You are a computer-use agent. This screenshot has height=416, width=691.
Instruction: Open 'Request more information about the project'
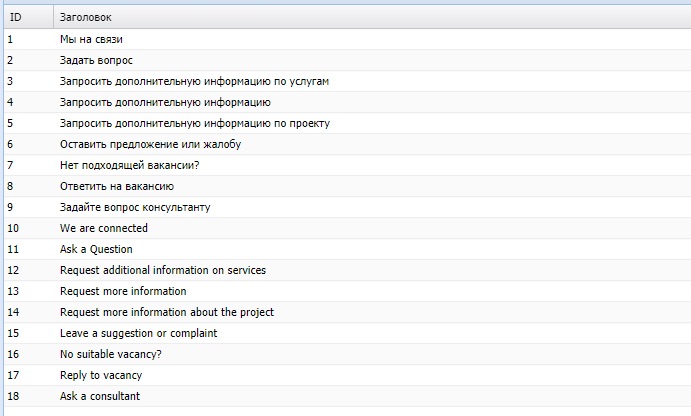(167, 312)
